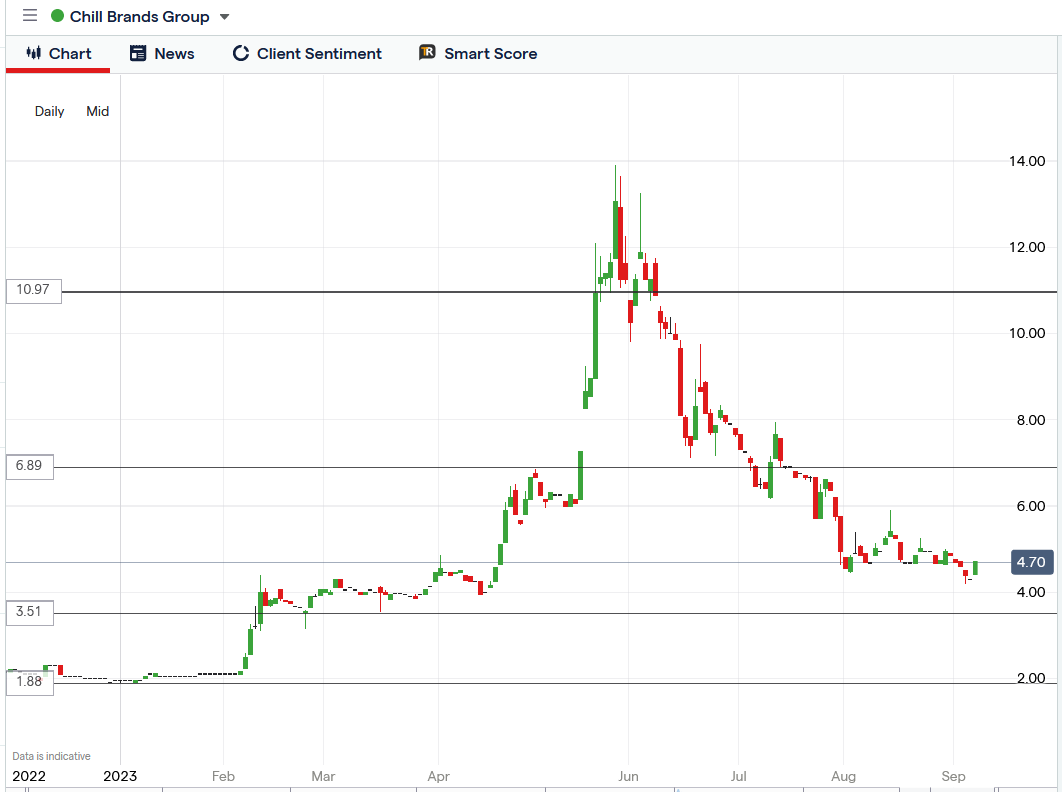The width and height of the screenshot is (1062, 792).
Task: Click the 4.00 price axis label
Action: tap(1031, 592)
